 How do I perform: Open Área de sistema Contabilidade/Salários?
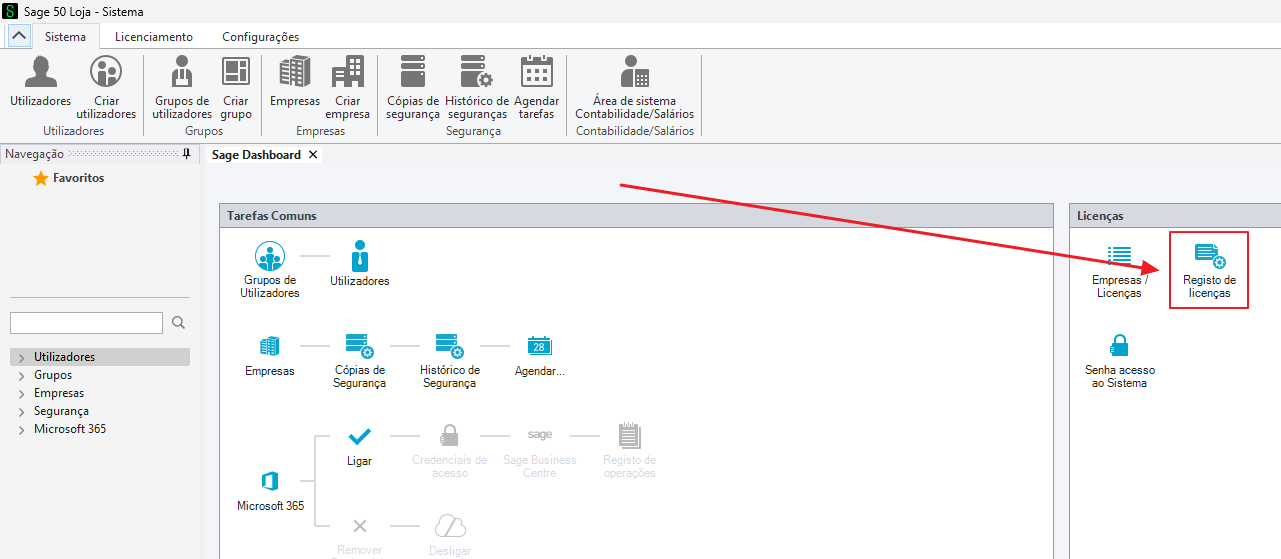[x=634, y=88]
